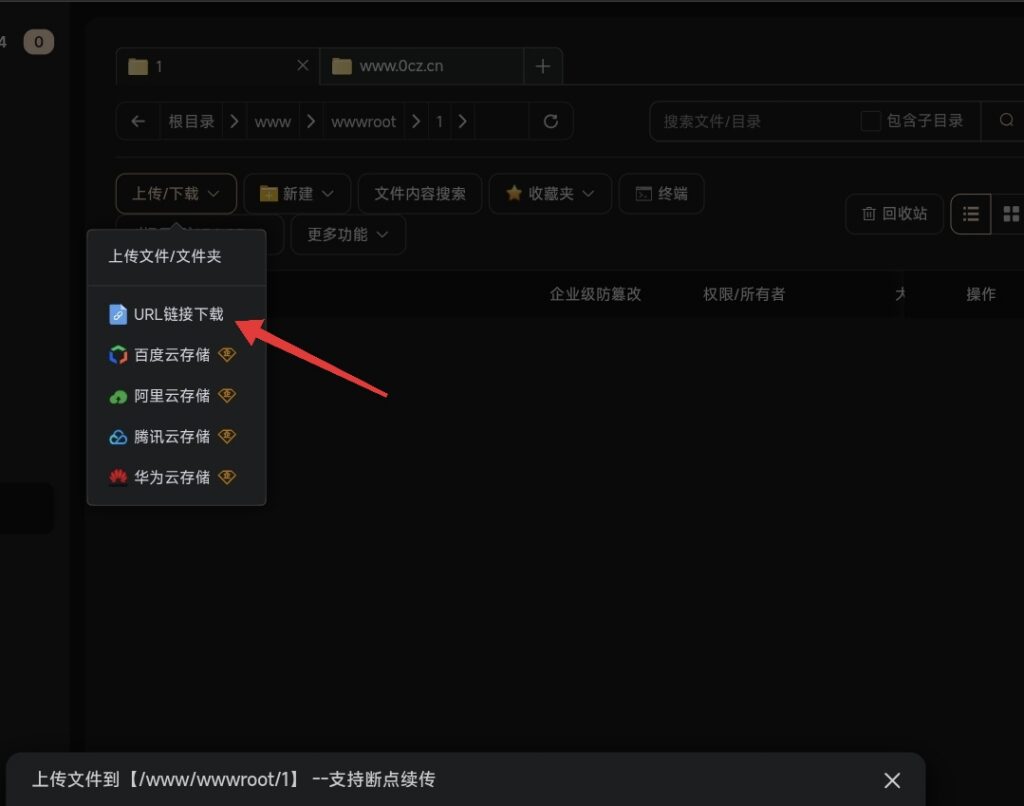
Task: Refresh the current directory listing
Action: (550, 121)
